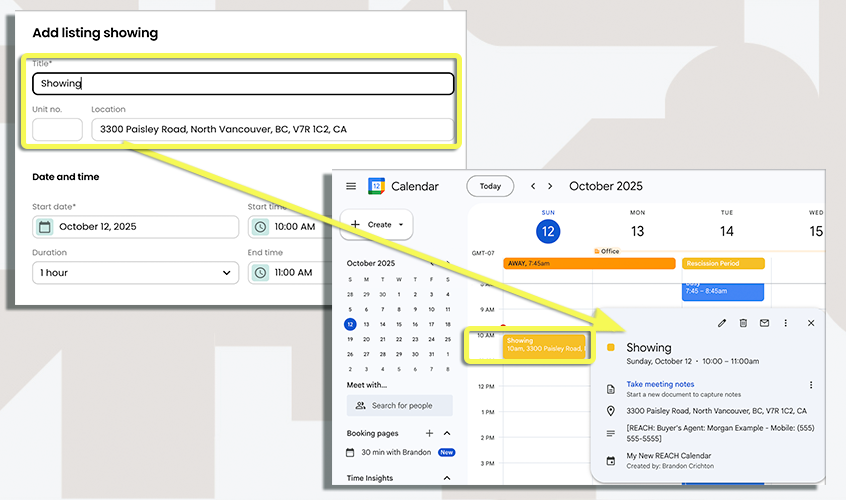The width and height of the screenshot is (846, 500).
Task: Click the edit event pencil icon
Action: pyautogui.click(x=722, y=323)
